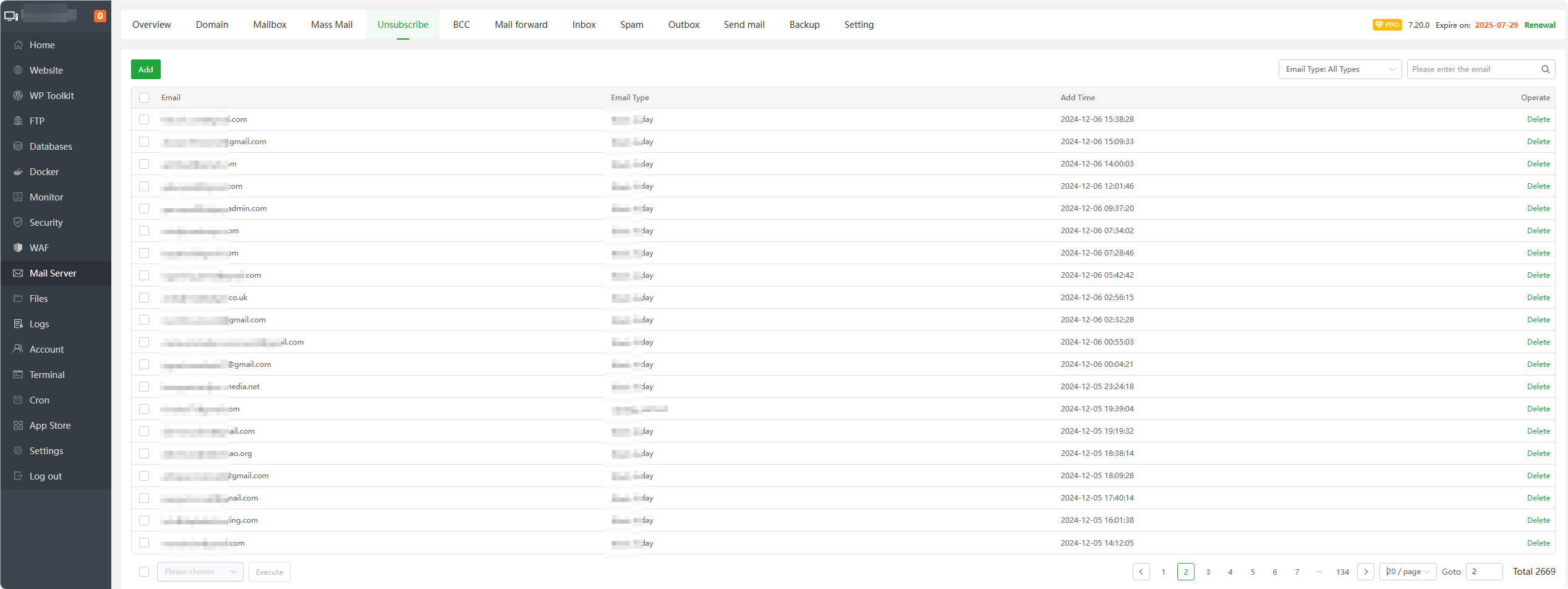The height and width of the screenshot is (589, 1568).
Task: Click the Execute button
Action: [x=270, y=572]
